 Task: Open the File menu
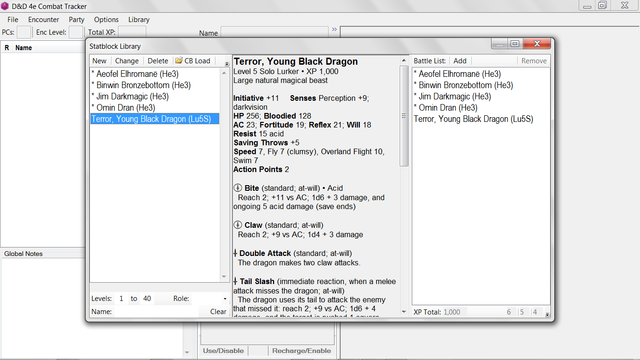(x=13, y=20)
